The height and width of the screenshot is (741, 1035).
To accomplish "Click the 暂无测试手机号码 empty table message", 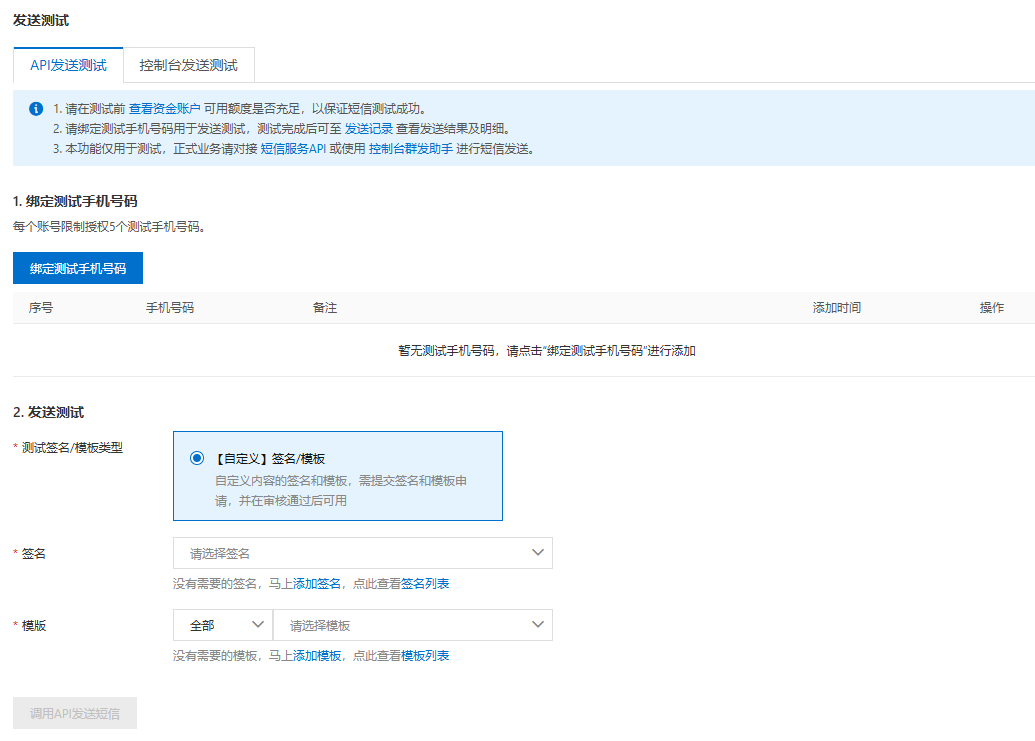I will tap(547, 350).
